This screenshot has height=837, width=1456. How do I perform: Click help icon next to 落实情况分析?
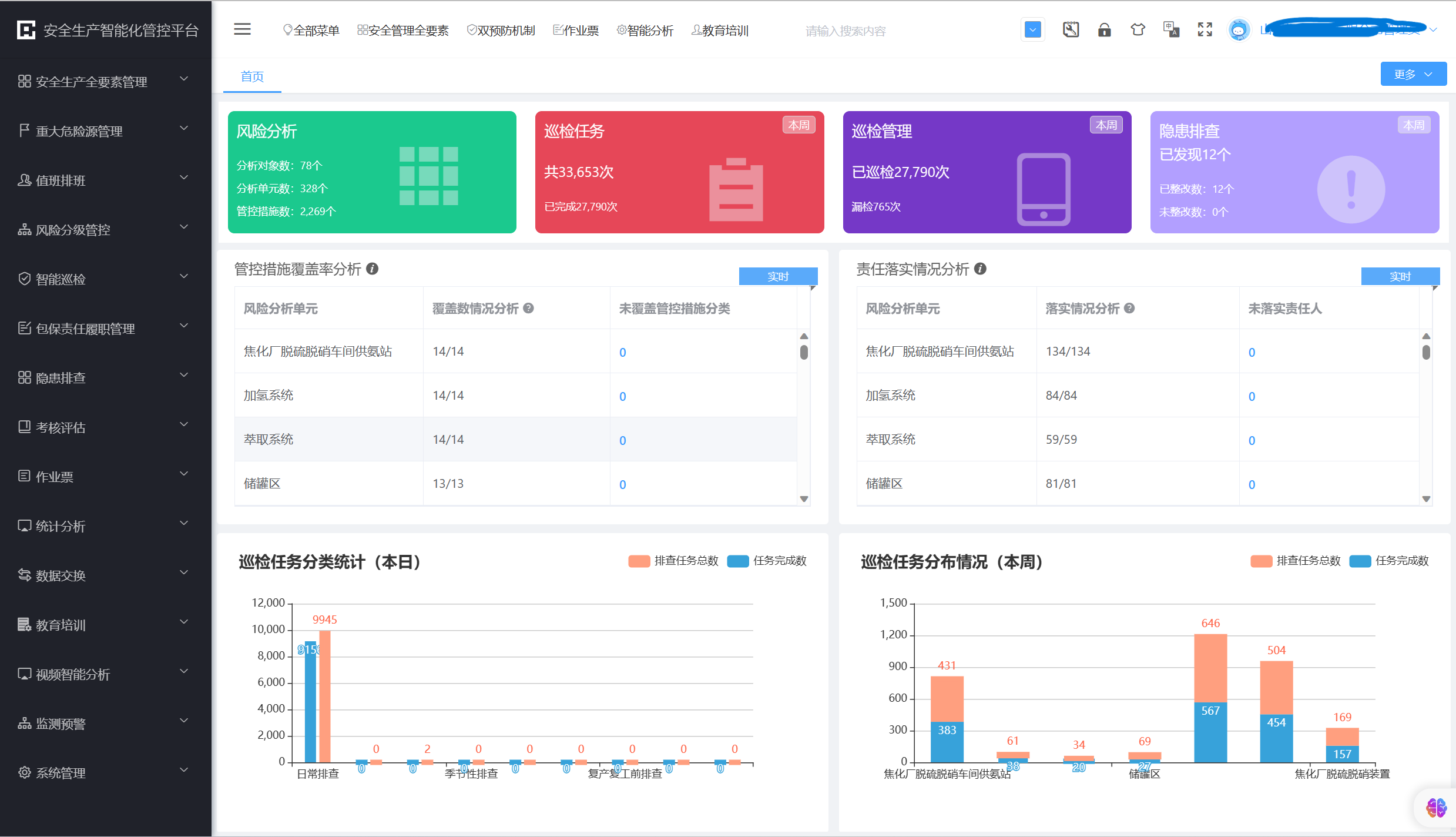1129,308
